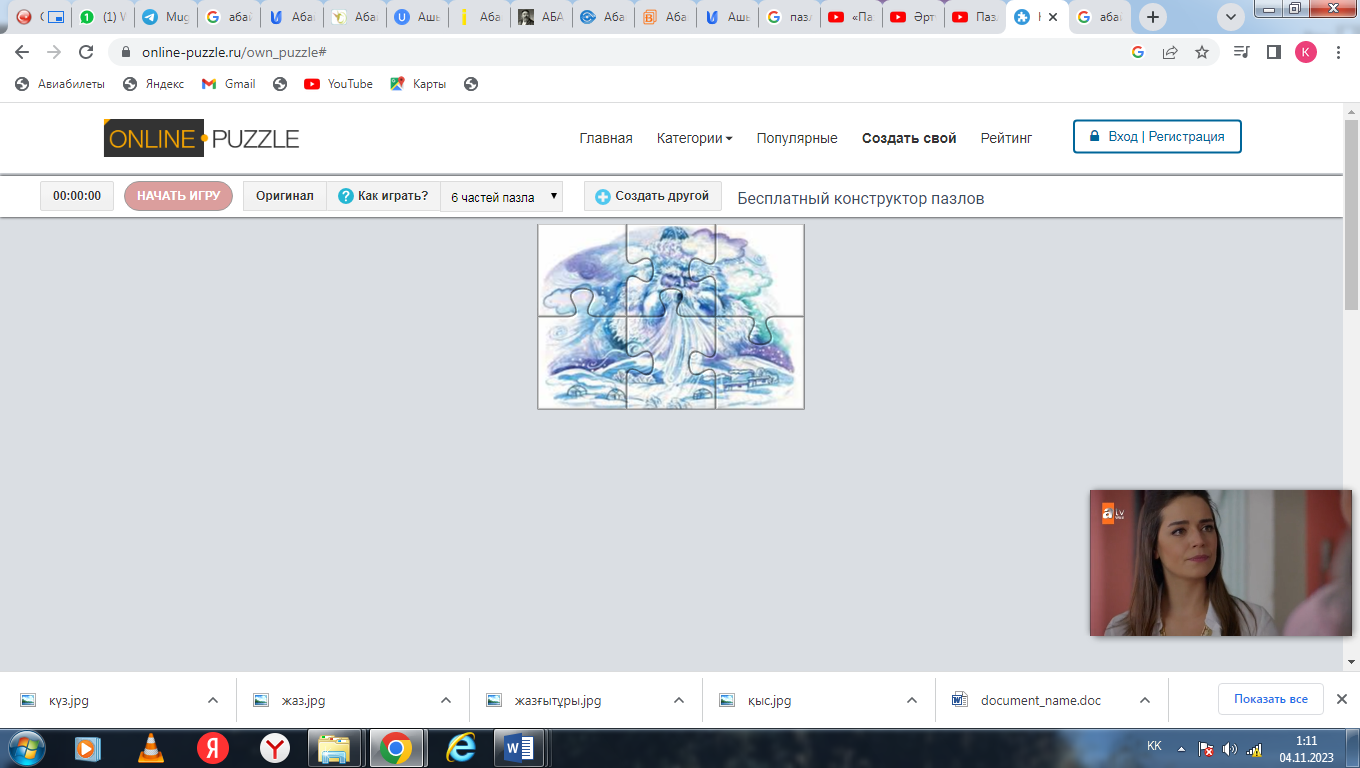Reload the online-puzzle page
Viewport: 1360px width, 768px height.
(86, 52)
